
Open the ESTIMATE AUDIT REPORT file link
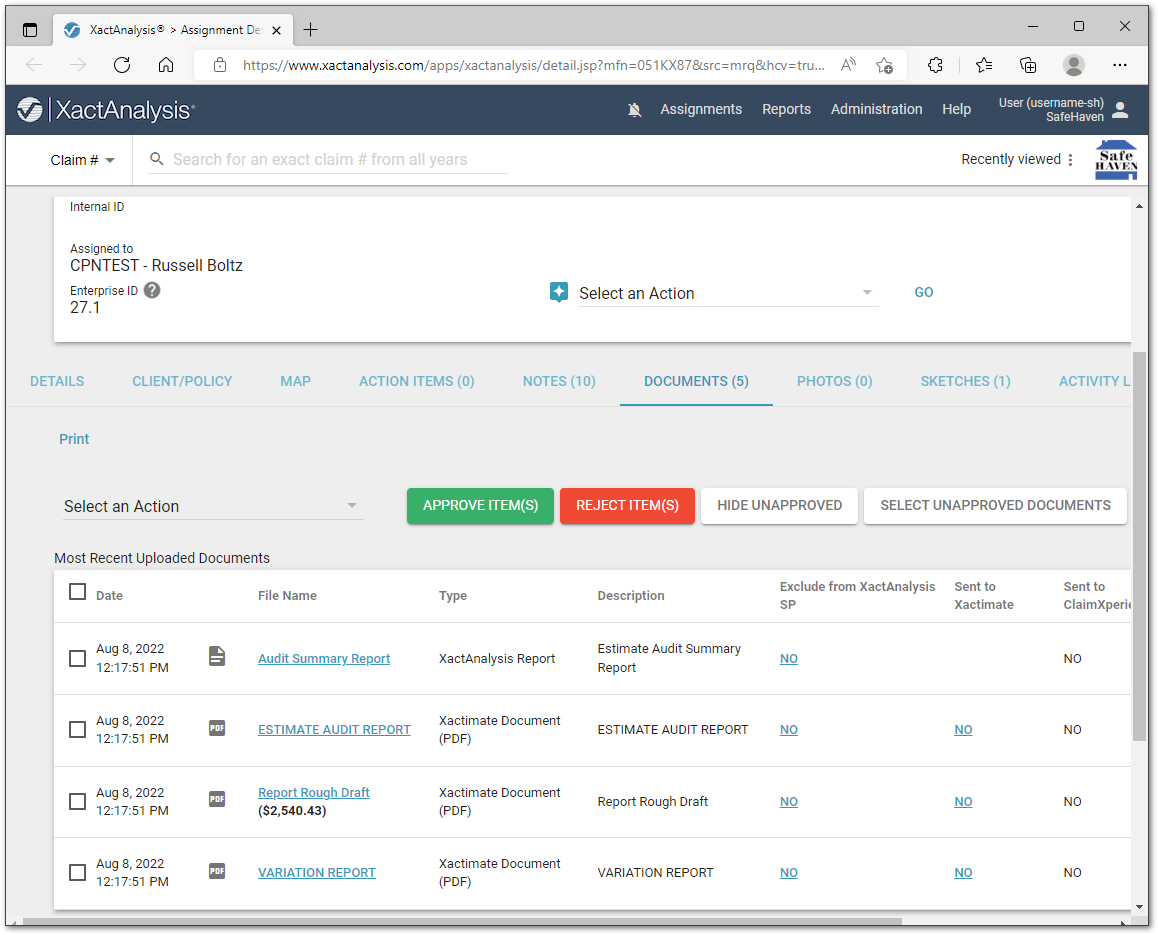click(334, 730)
